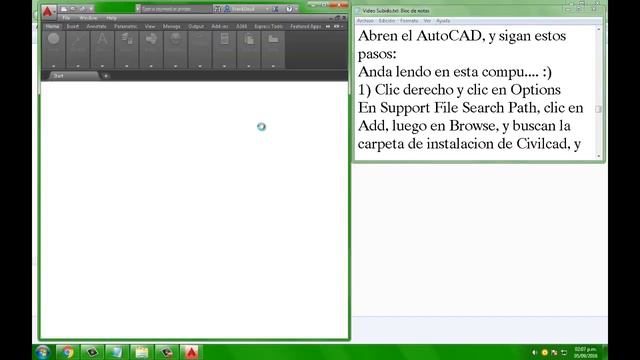Screen dimensions: 640x360
Task: Open the Sign In account dropdown in AutoCAD
Action: (x=247, y=9)
